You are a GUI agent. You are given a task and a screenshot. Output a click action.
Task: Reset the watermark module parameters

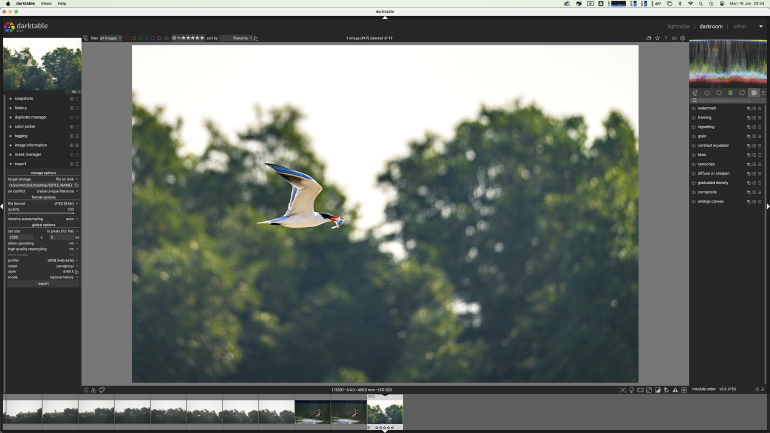pos(754,108)
